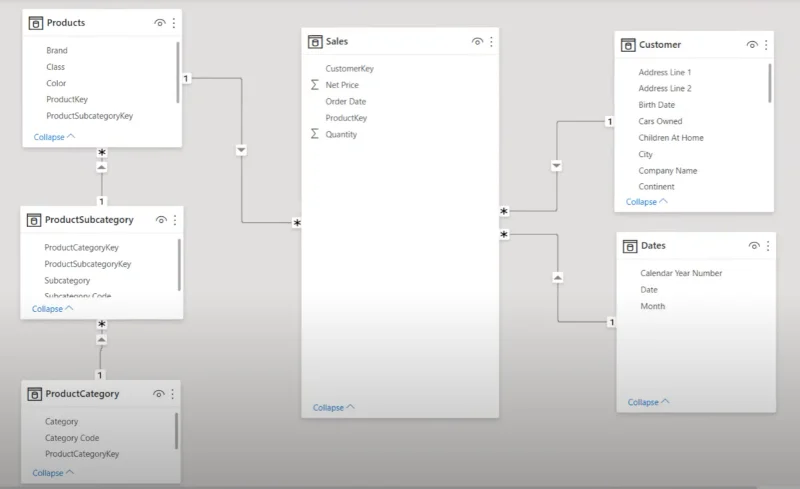The height and width of the screenshot is (489, 800).
Task: Select Subcategory field in ProductSubcategory
Action: tap(67, 281)
